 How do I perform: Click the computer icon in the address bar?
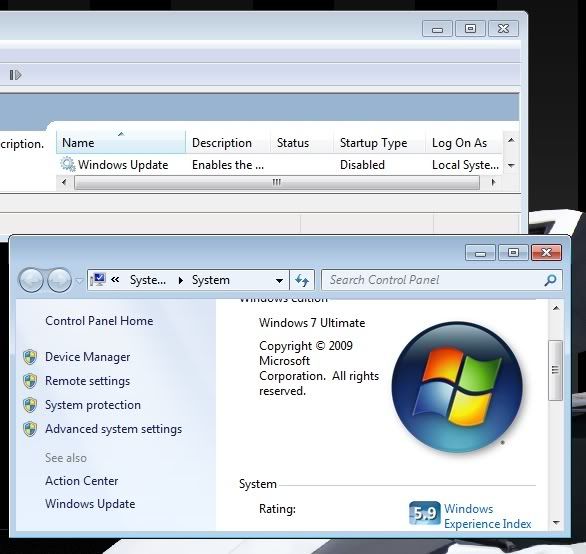point(98,280)
